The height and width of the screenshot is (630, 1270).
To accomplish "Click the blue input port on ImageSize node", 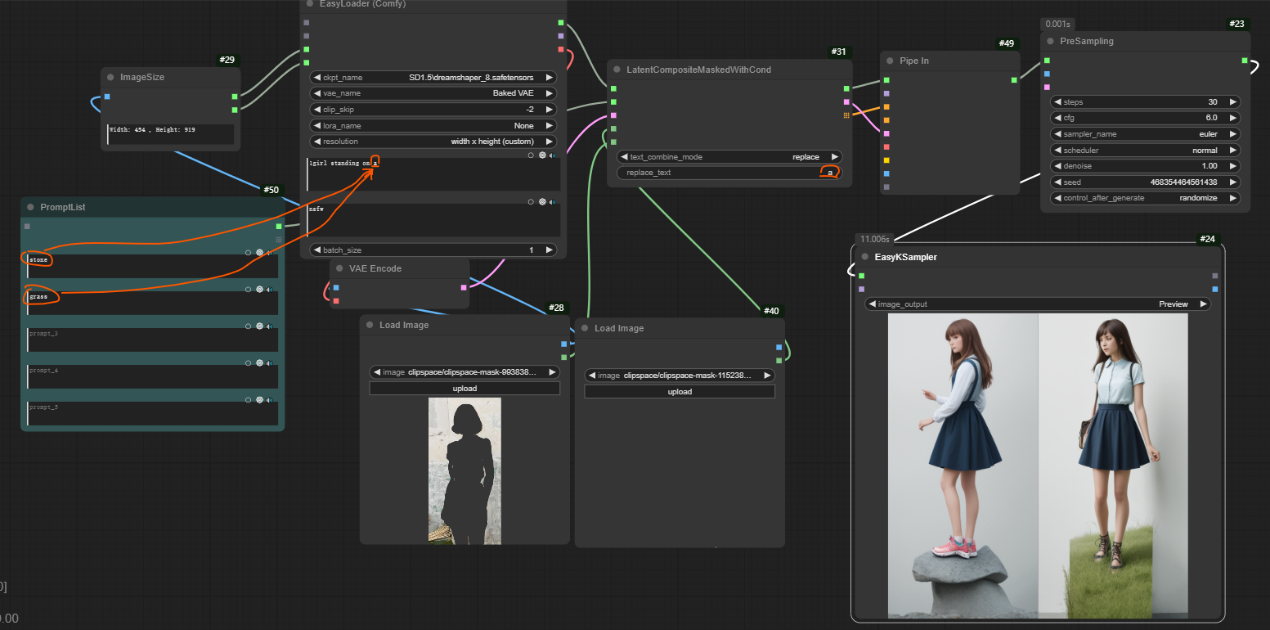I will pyautogui.click(x=107, y=97).
